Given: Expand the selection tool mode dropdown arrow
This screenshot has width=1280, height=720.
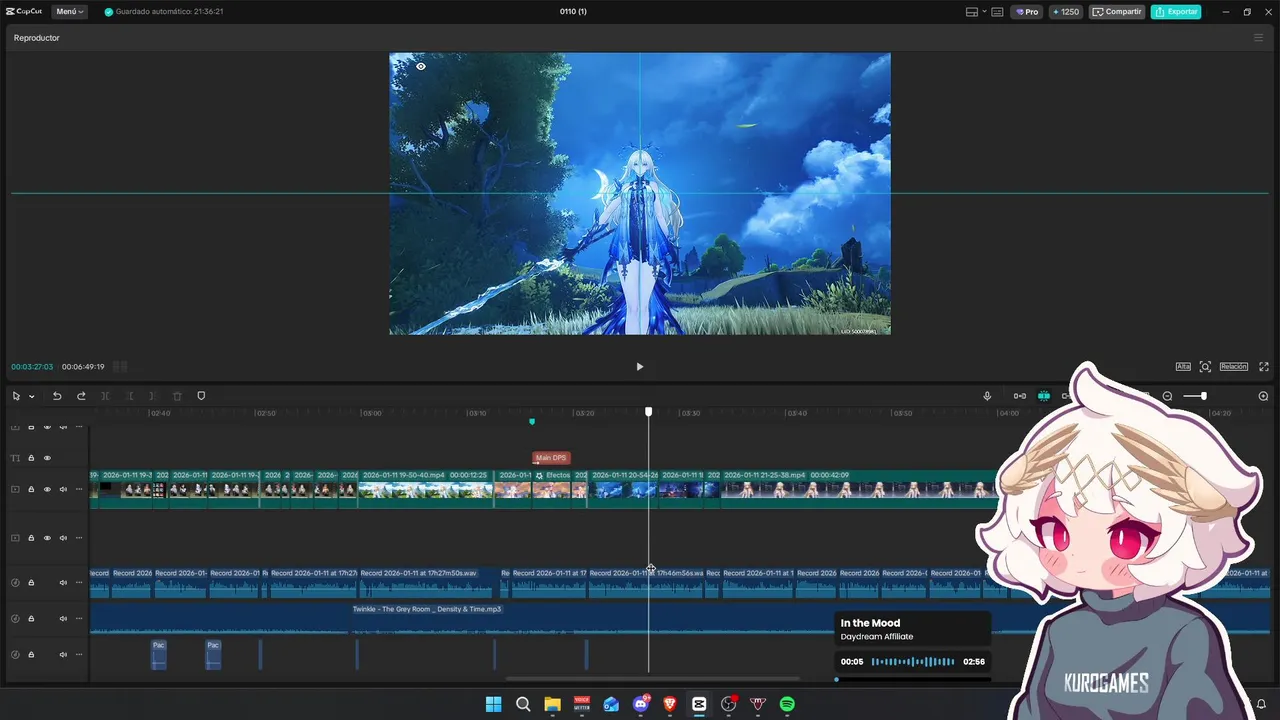Looking at the screenshot, I should (31, 396).
